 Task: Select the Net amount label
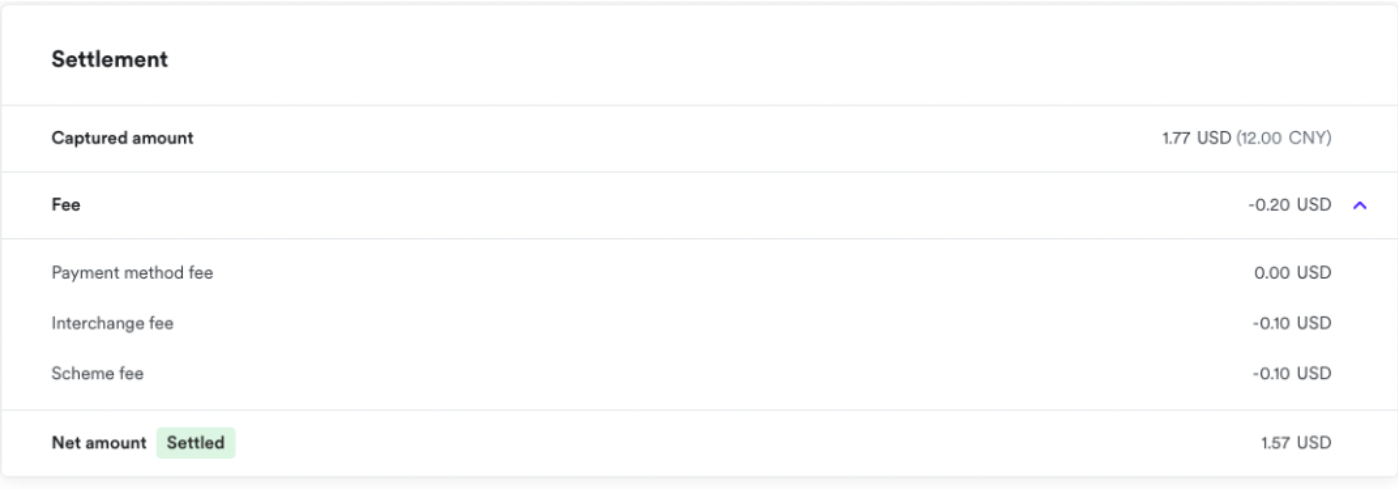pyautogui.click(x=98, y=442)
